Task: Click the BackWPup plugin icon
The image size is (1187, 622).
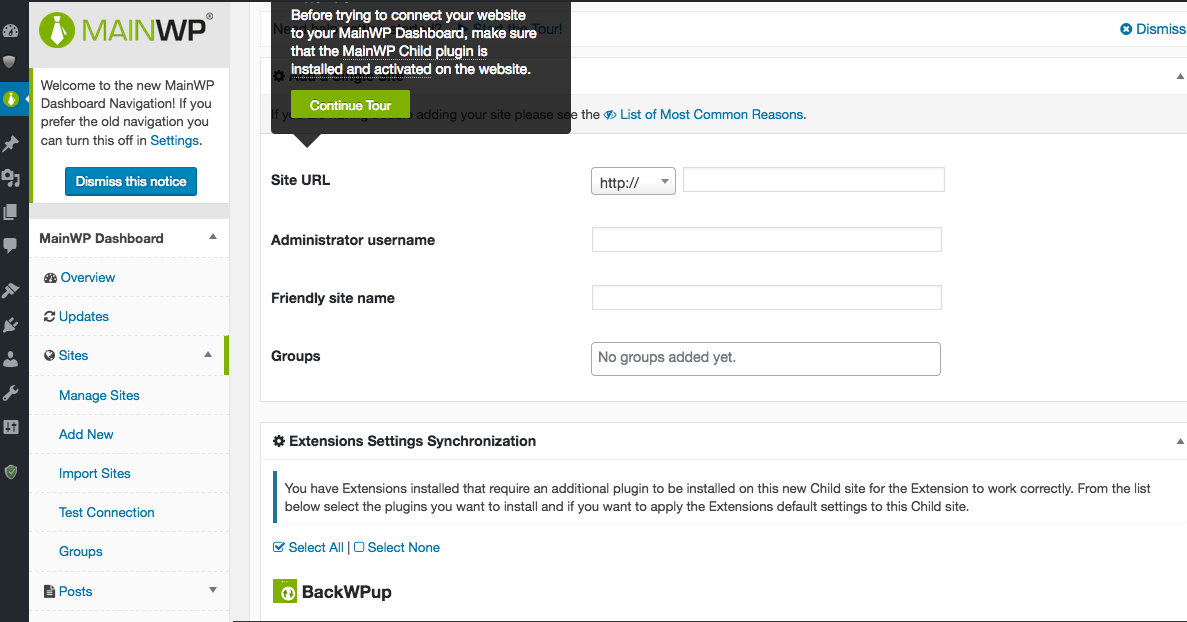Action: [285, 591]
